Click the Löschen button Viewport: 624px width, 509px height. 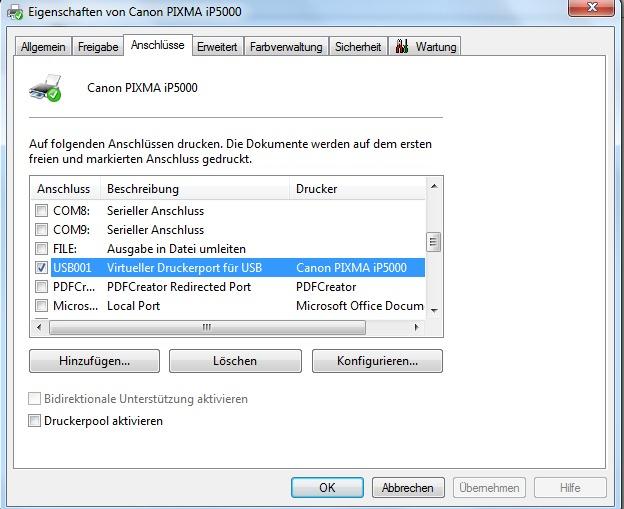tap(235, 361)
